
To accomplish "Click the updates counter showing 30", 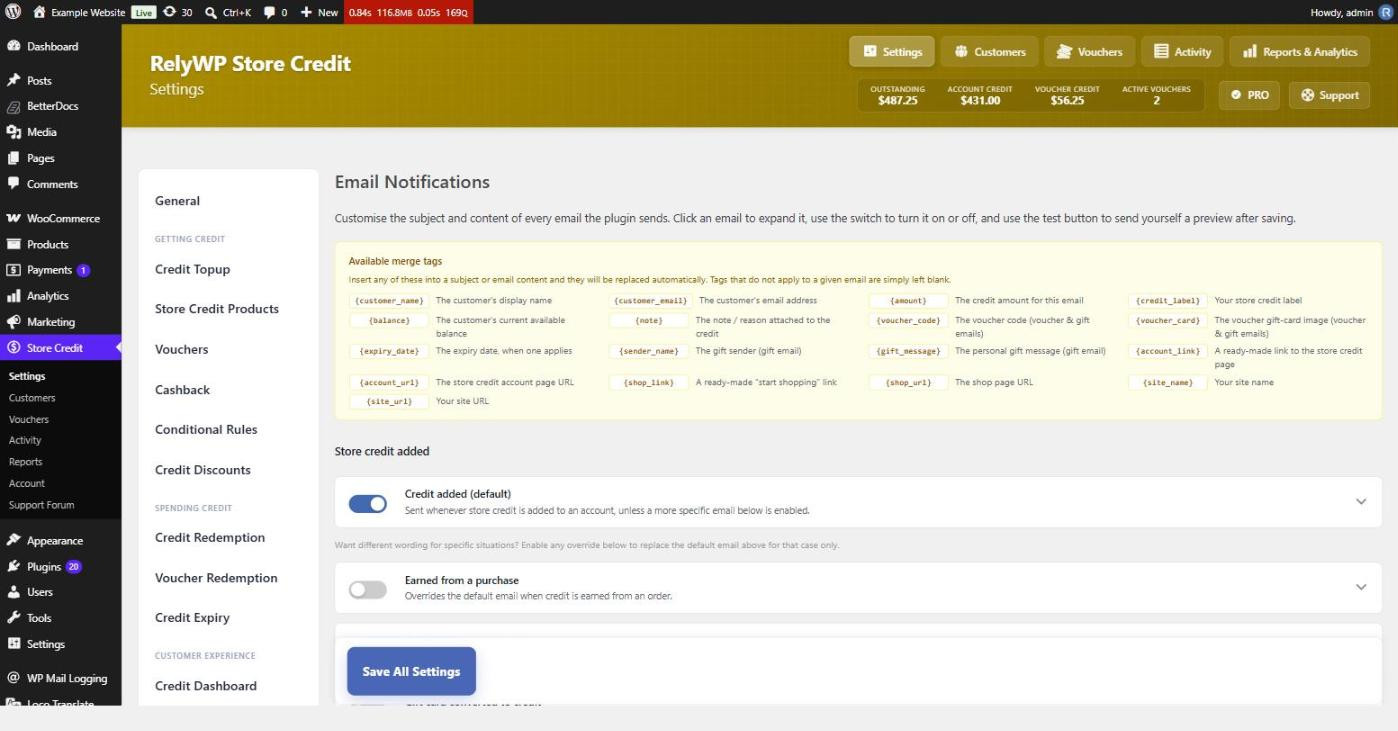I will (x=178, y=12).
